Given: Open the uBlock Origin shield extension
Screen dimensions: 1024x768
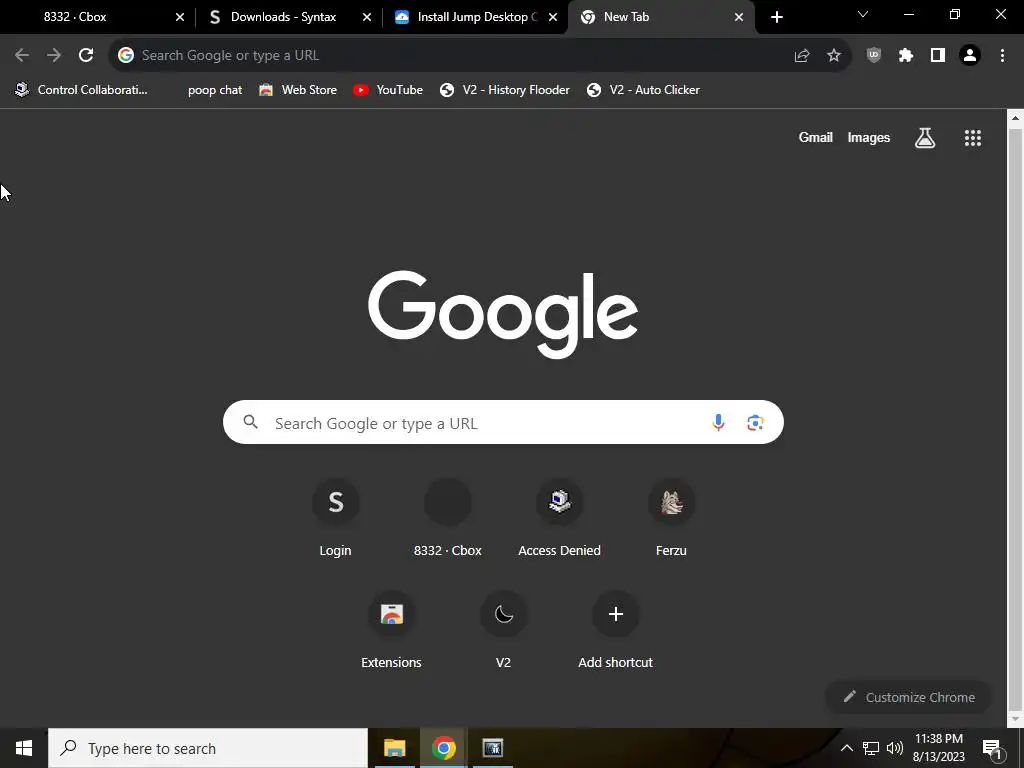Looking at the screenshot, I should 874,56.
